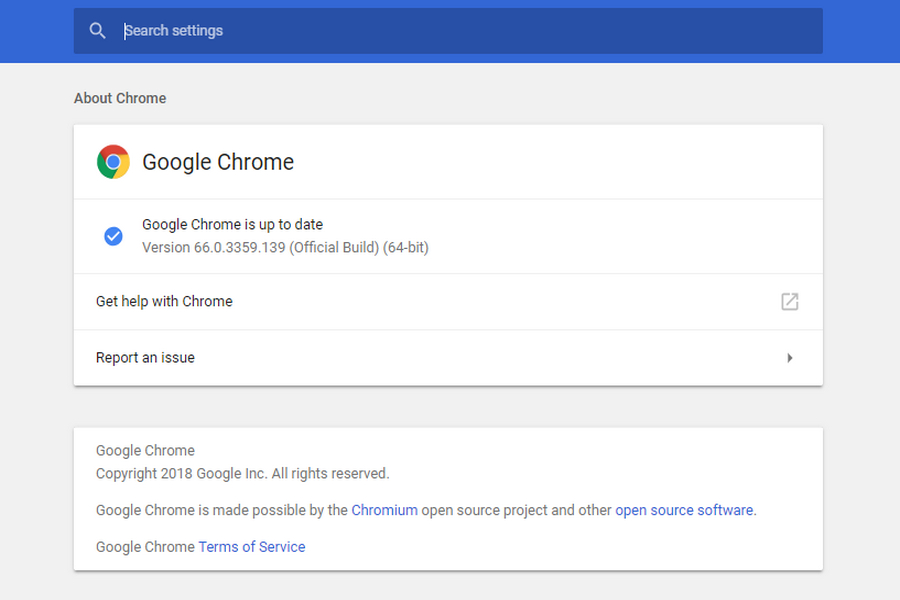Click the large Google Chrome title text

pyautogui.click(x=218, y=162)
